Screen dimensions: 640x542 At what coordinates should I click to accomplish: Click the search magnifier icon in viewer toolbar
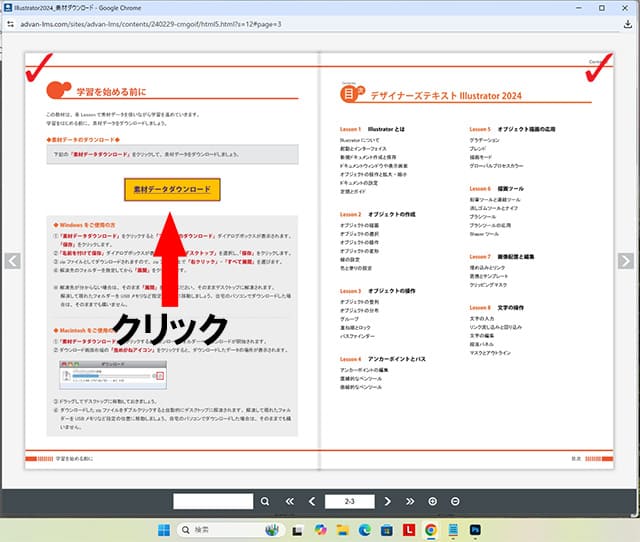tap(265, 501)
